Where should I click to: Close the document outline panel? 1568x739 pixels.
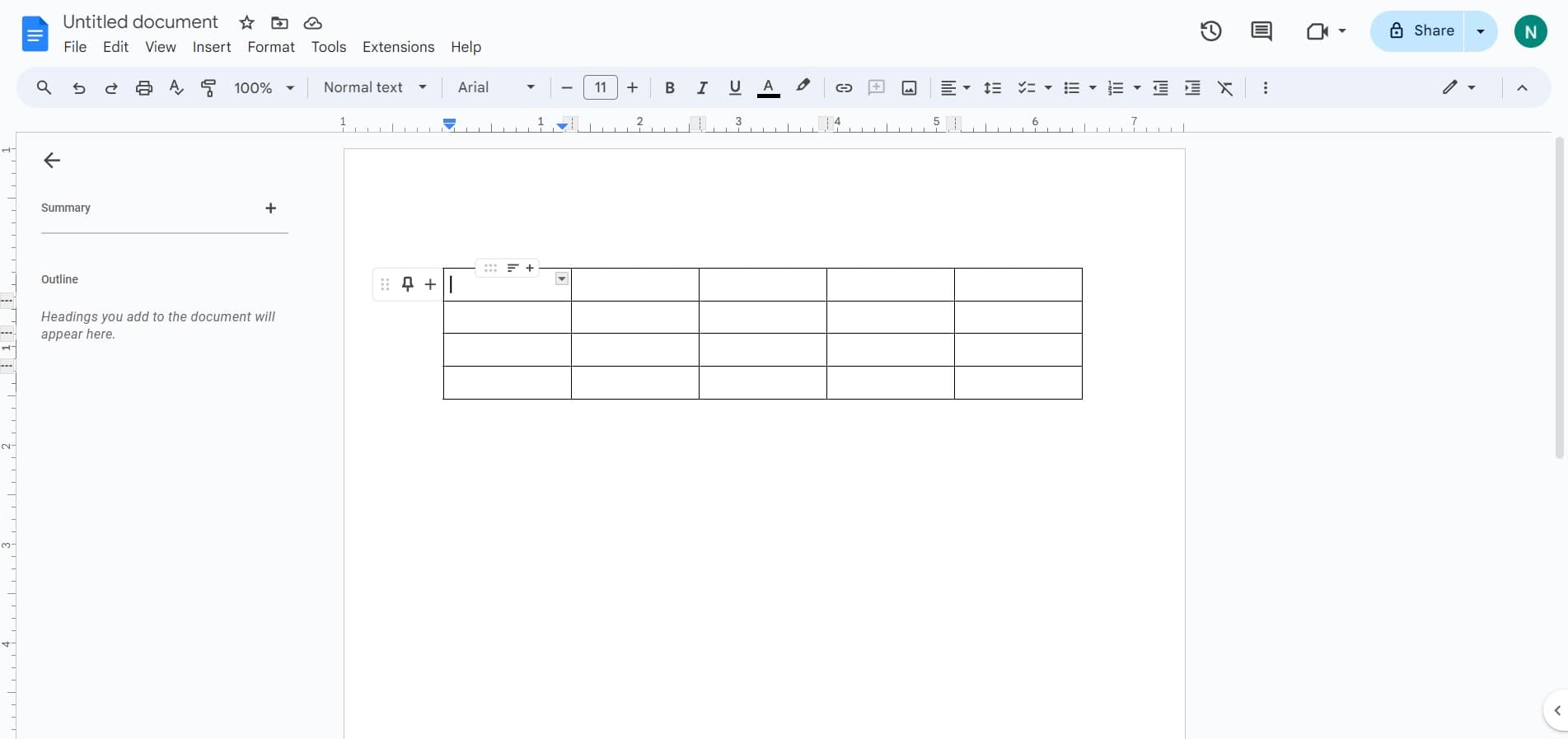pyautogui.click(x=52, y=161)
